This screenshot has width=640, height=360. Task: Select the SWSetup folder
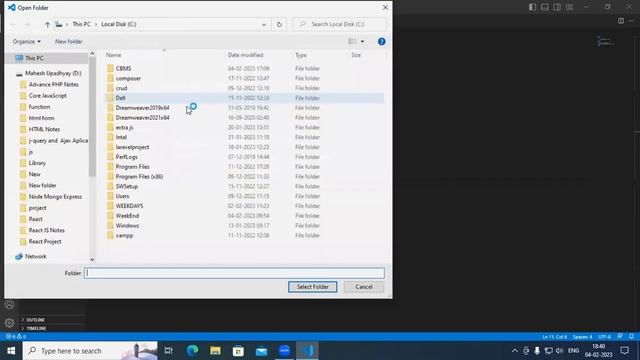click(127, 186)
